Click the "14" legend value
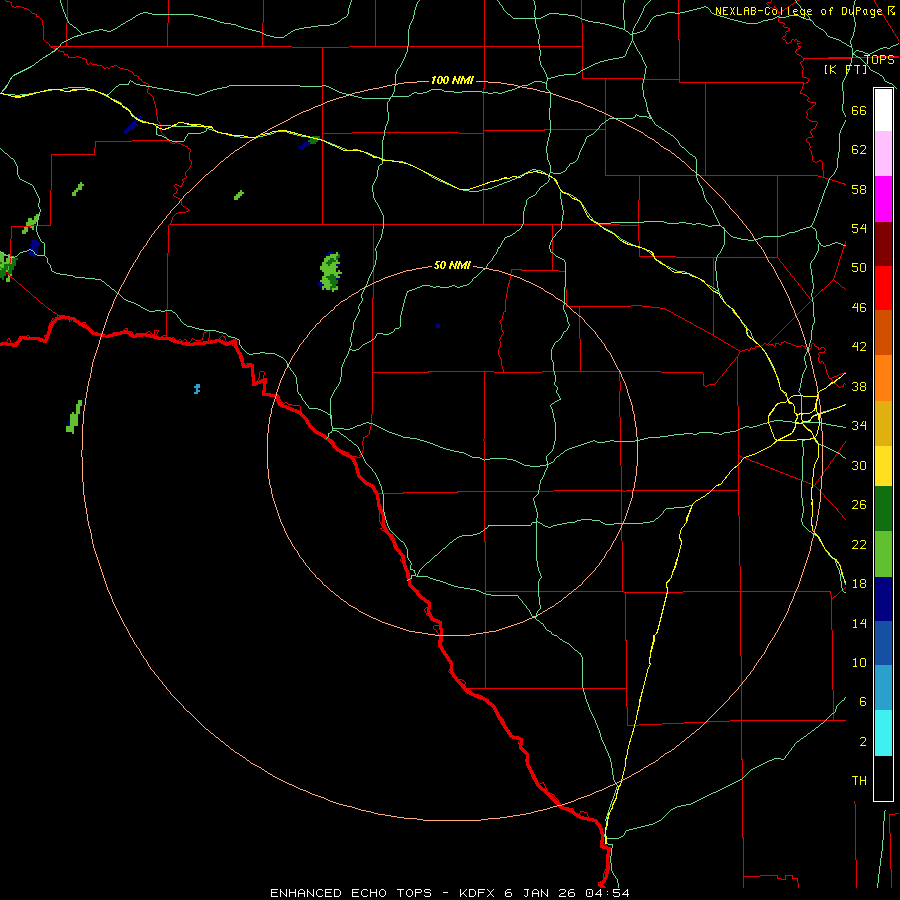Image resolution: width=900 pixels, height=900 pixels. pos(859,623)
